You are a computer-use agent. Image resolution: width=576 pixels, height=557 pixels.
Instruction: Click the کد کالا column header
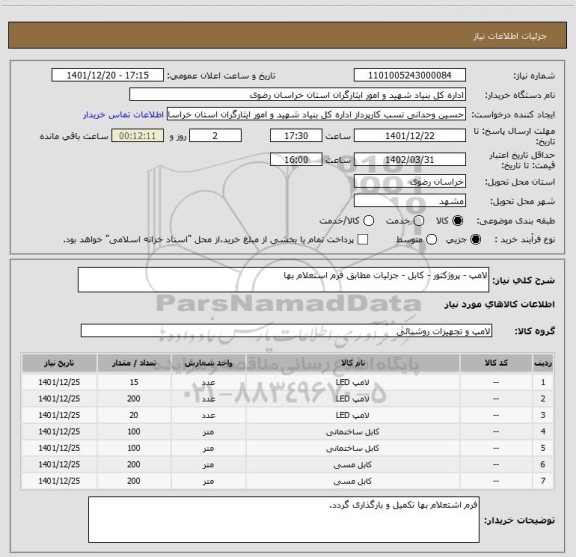[x=496, y=363]
